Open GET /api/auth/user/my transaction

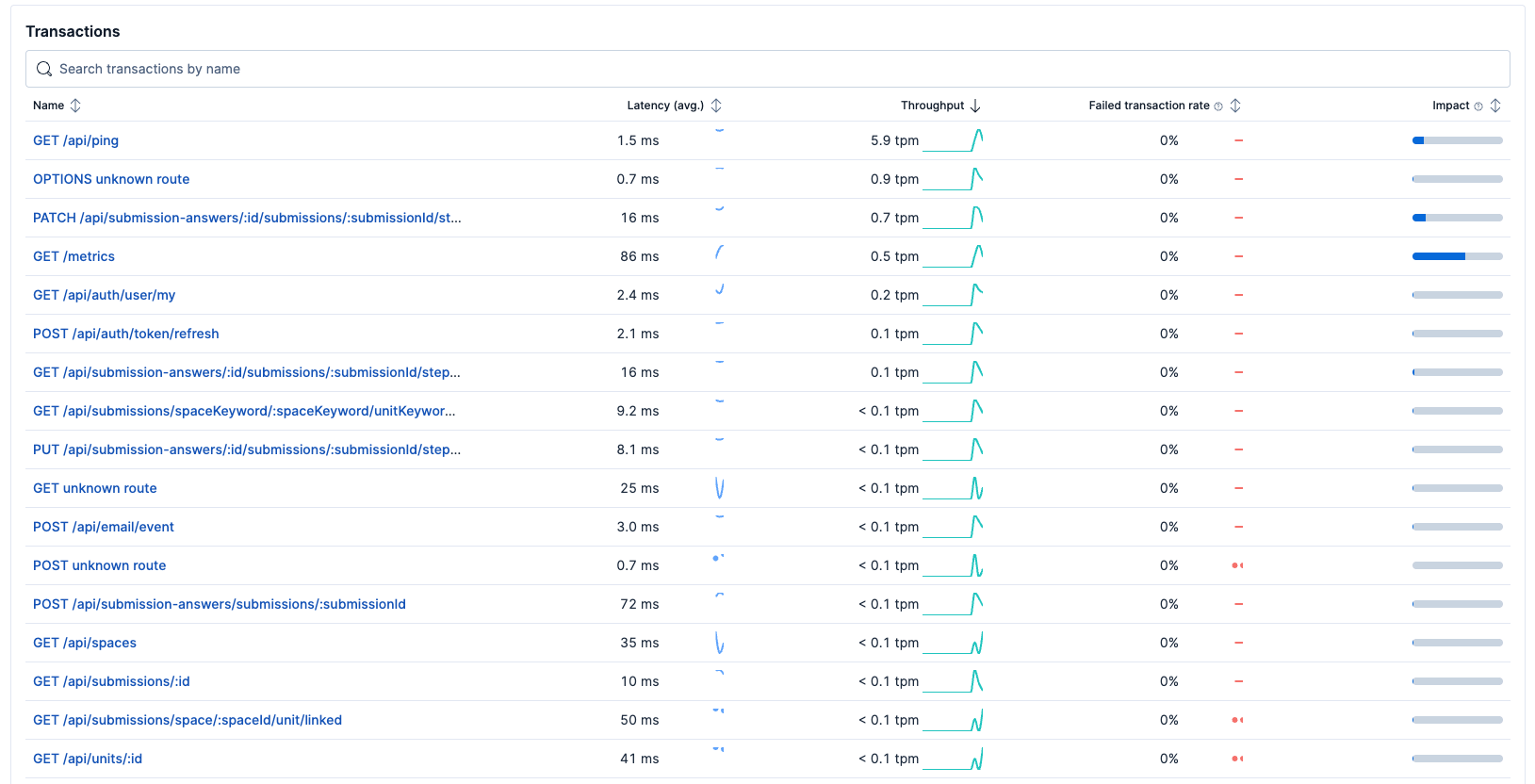(104, 295)
